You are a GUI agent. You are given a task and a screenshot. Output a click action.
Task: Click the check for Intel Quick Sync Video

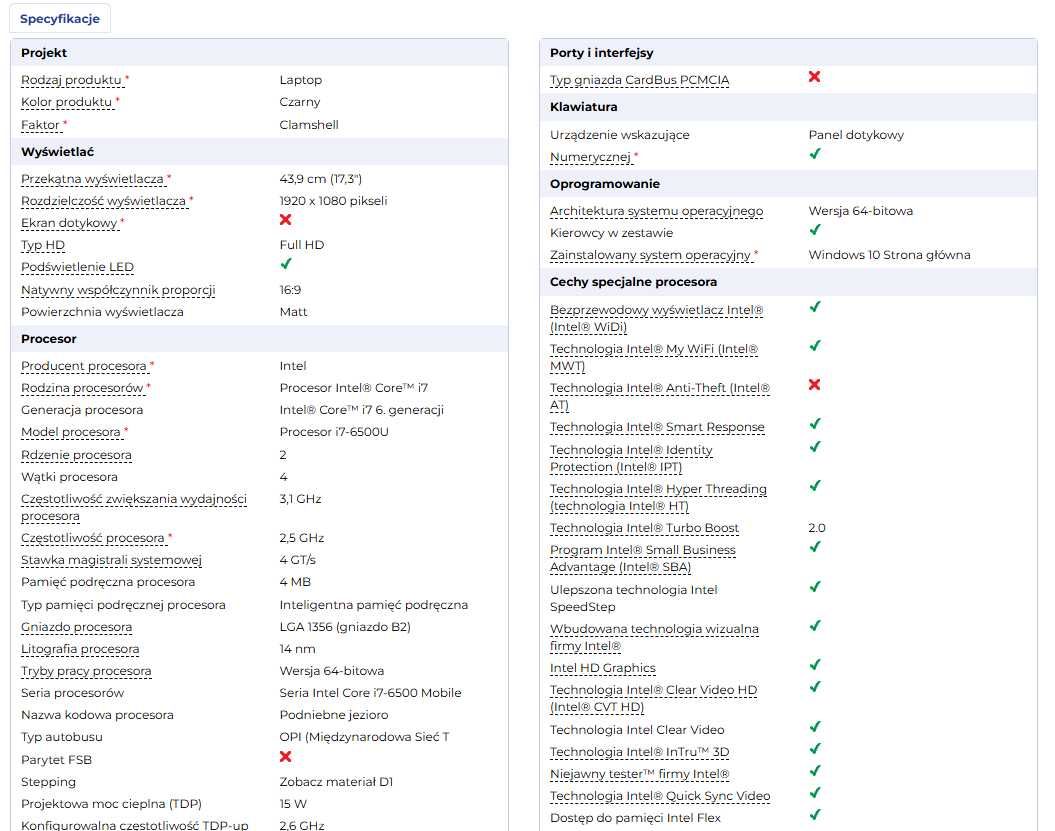(815, 793)
